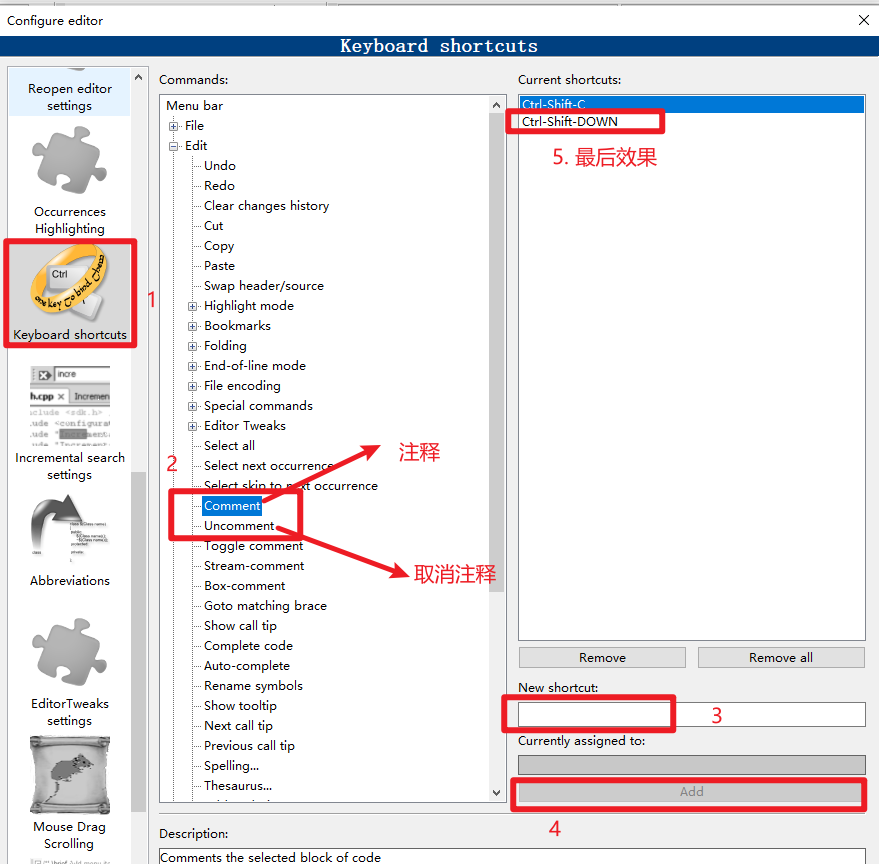The image size is (879, 864).
Task: Click the Description text box
Action: coord(512,857)
